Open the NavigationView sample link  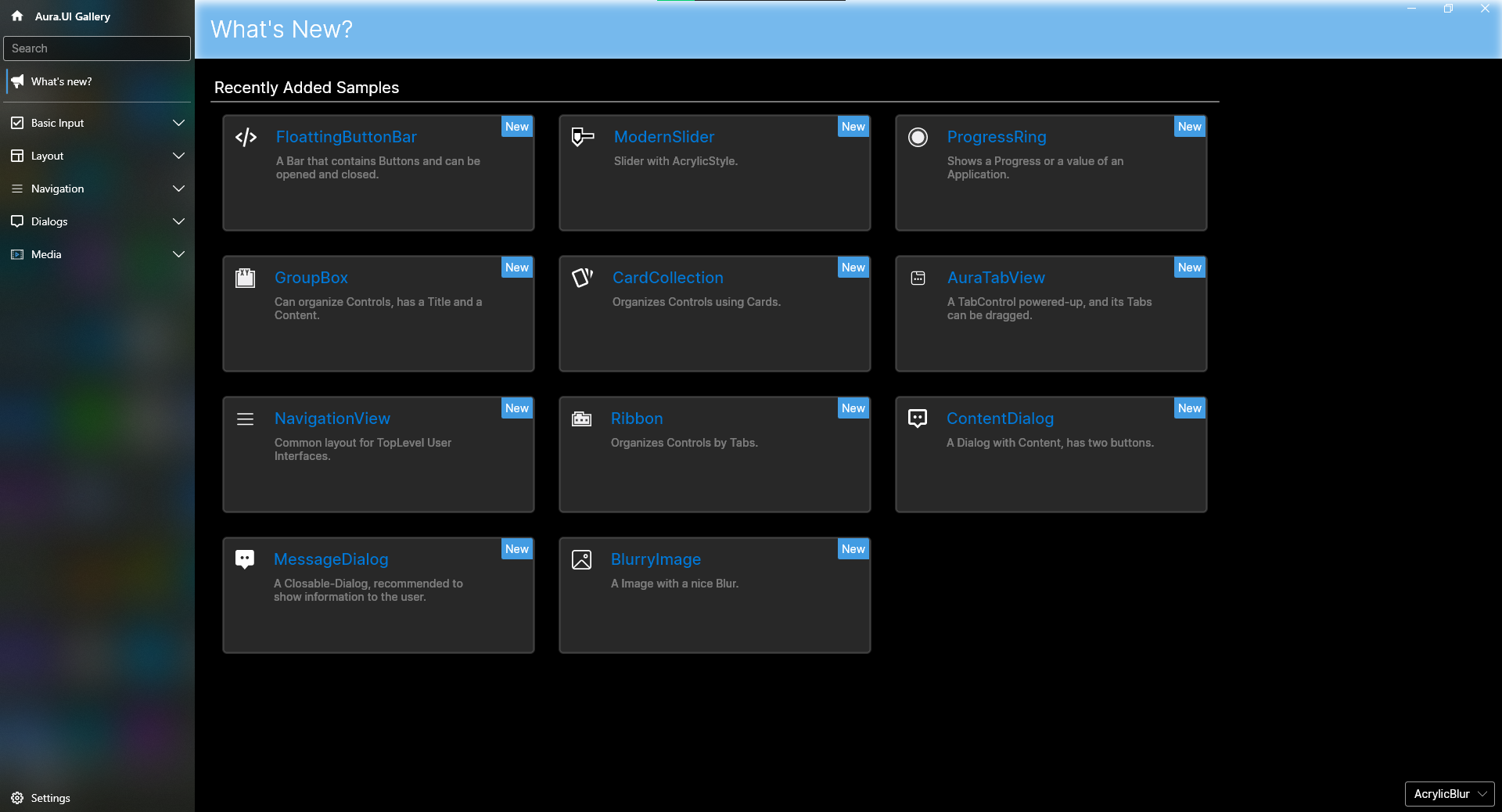pos(332,419)
